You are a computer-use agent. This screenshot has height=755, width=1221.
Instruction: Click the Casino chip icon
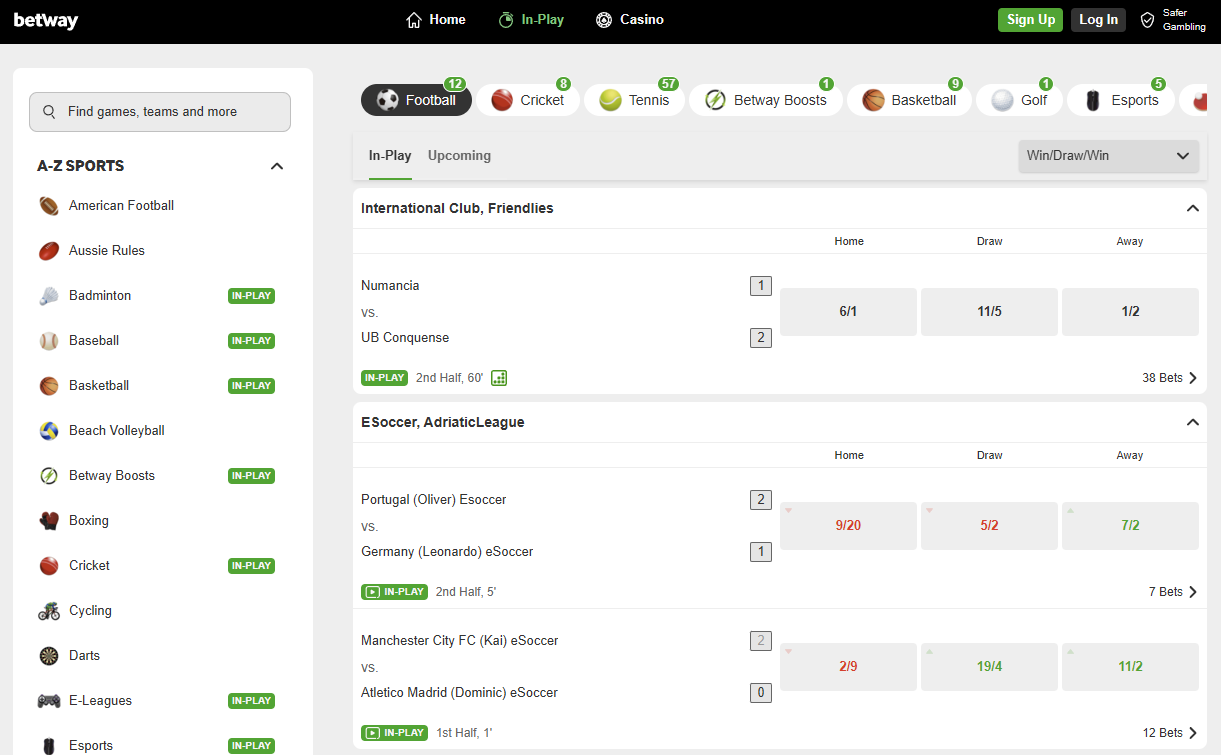604,20
